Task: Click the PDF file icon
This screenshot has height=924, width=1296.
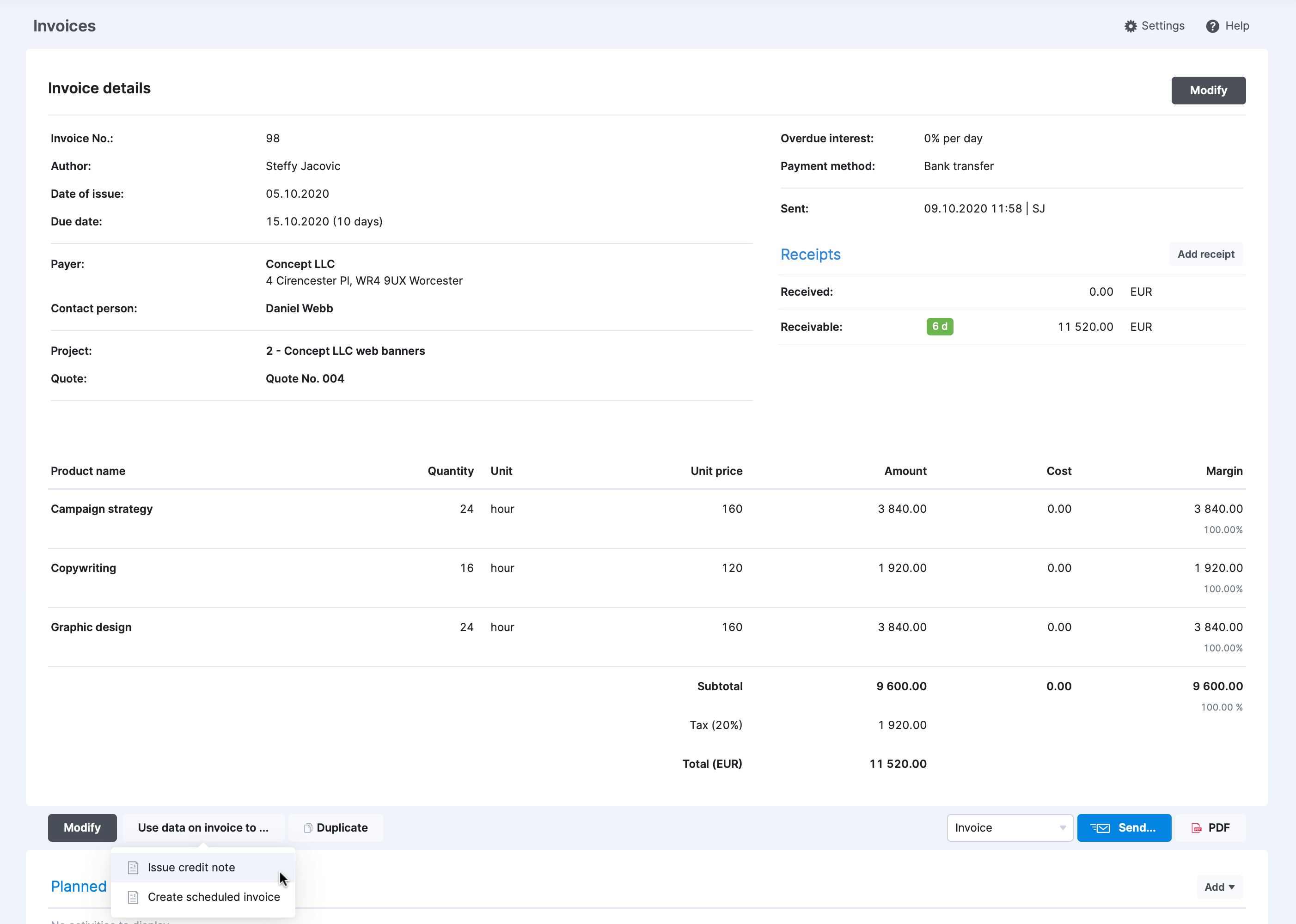Action: 1196,828
